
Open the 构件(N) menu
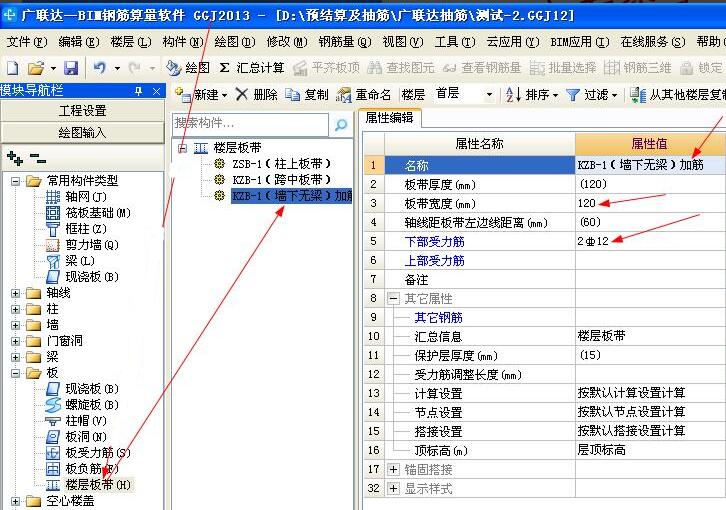183,42
